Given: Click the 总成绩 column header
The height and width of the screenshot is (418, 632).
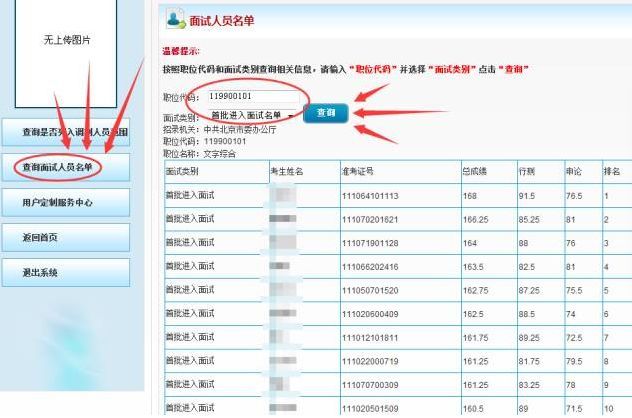Looking at the screenshot, I should pos(476,172).
